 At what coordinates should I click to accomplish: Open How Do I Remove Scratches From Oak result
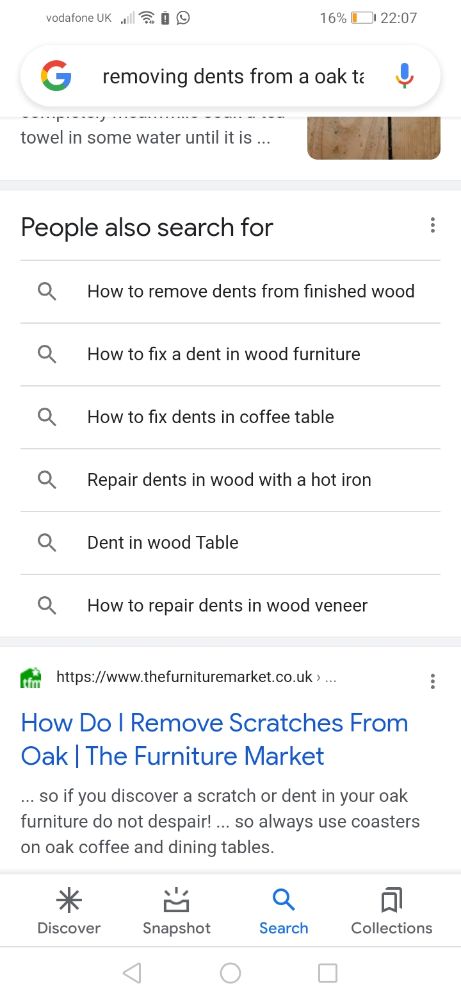click(214, 740)
